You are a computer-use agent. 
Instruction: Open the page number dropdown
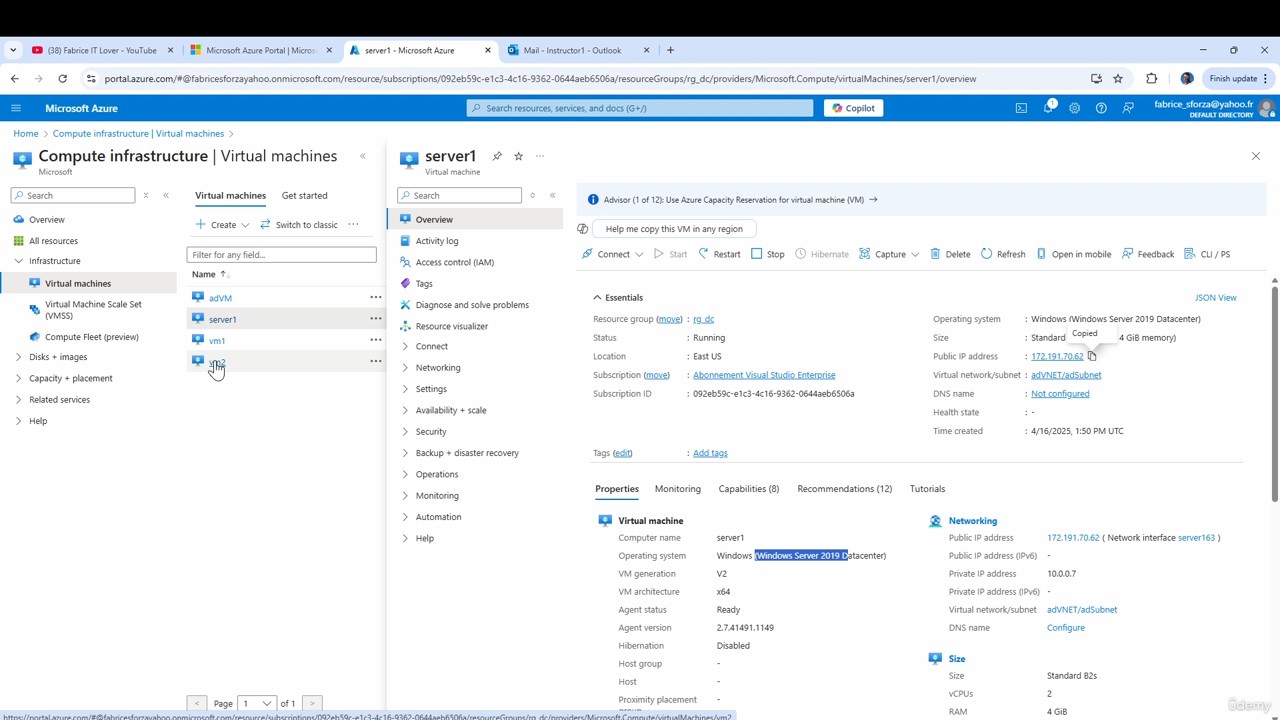[256, 704]
